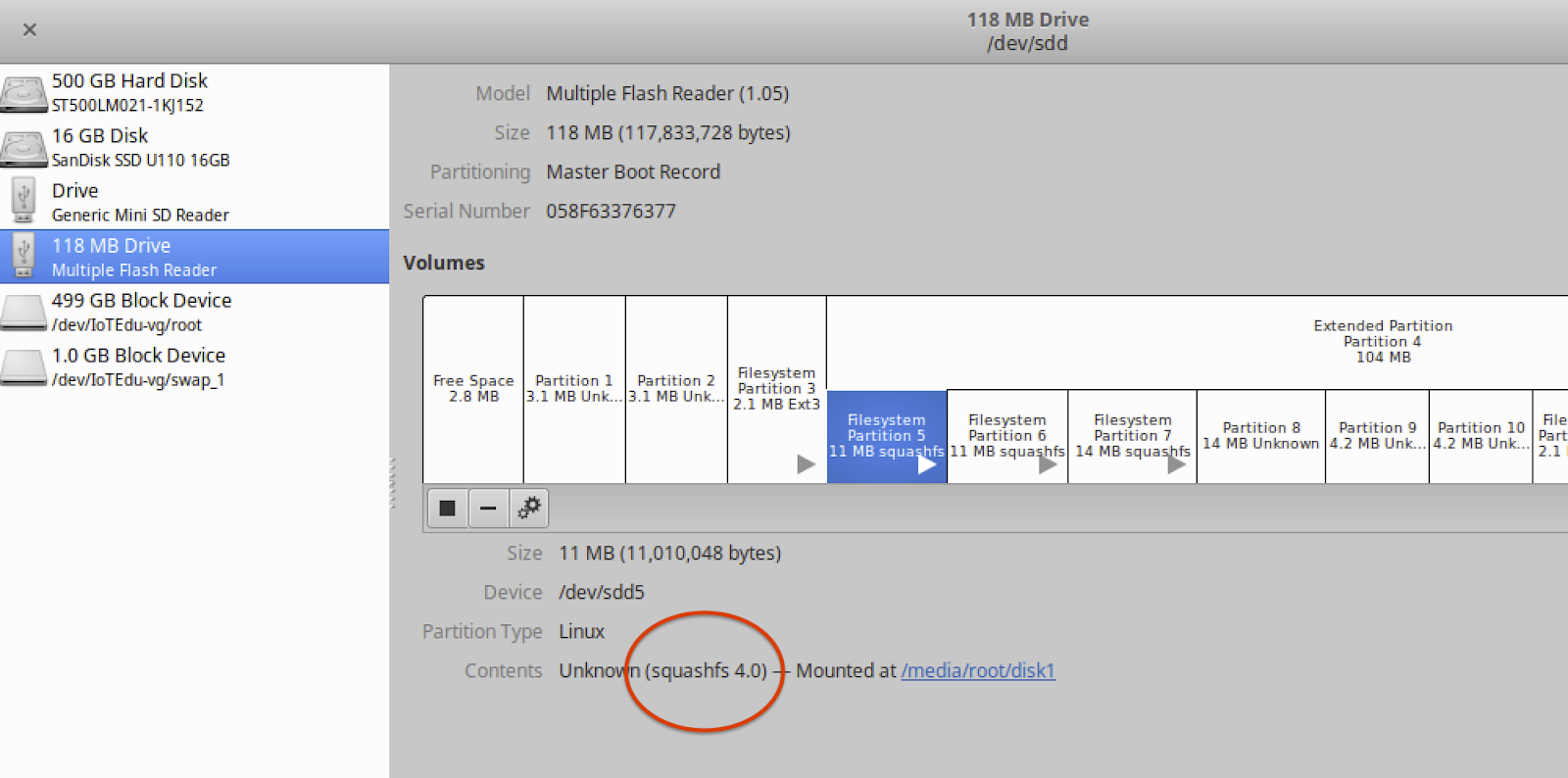Select Partition 9 in the volumes map
The image size is (1568, 778).
pyautogui.click(x=1377, y=436)
